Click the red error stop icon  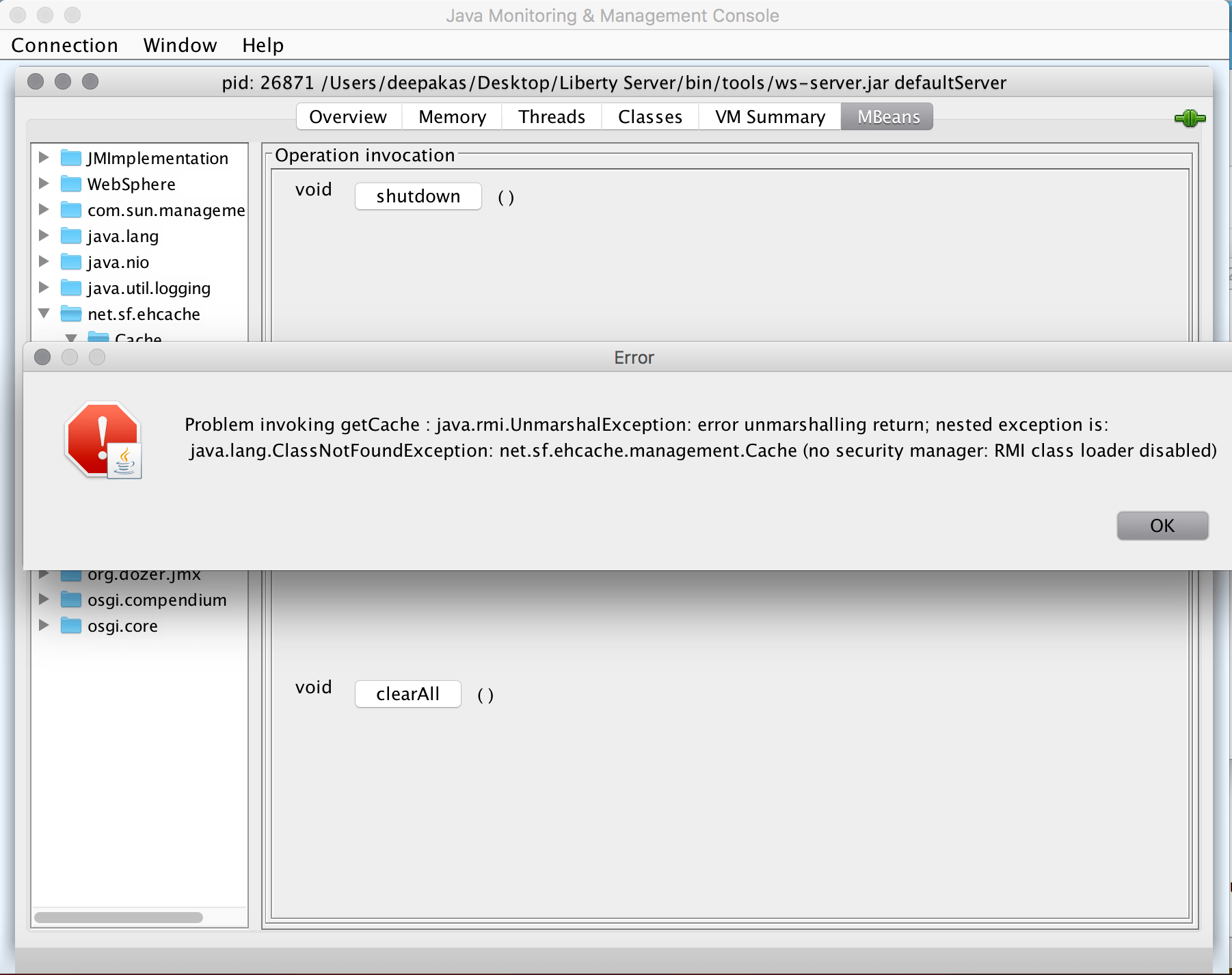103,440
